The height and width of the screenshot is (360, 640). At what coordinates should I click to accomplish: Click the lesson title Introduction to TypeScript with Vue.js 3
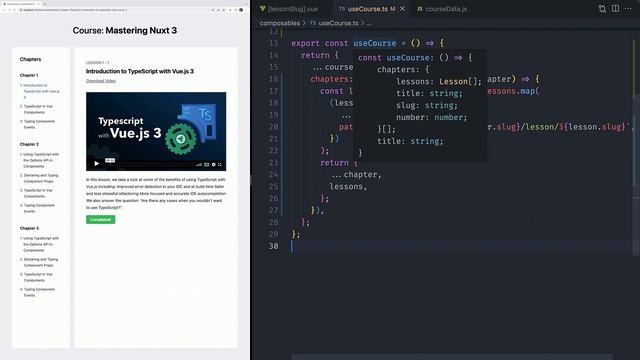pos(140,71)
